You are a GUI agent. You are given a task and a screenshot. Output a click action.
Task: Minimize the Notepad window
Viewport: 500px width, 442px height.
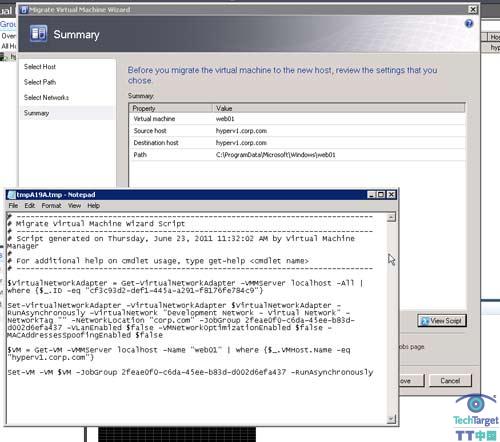(372, 195)
